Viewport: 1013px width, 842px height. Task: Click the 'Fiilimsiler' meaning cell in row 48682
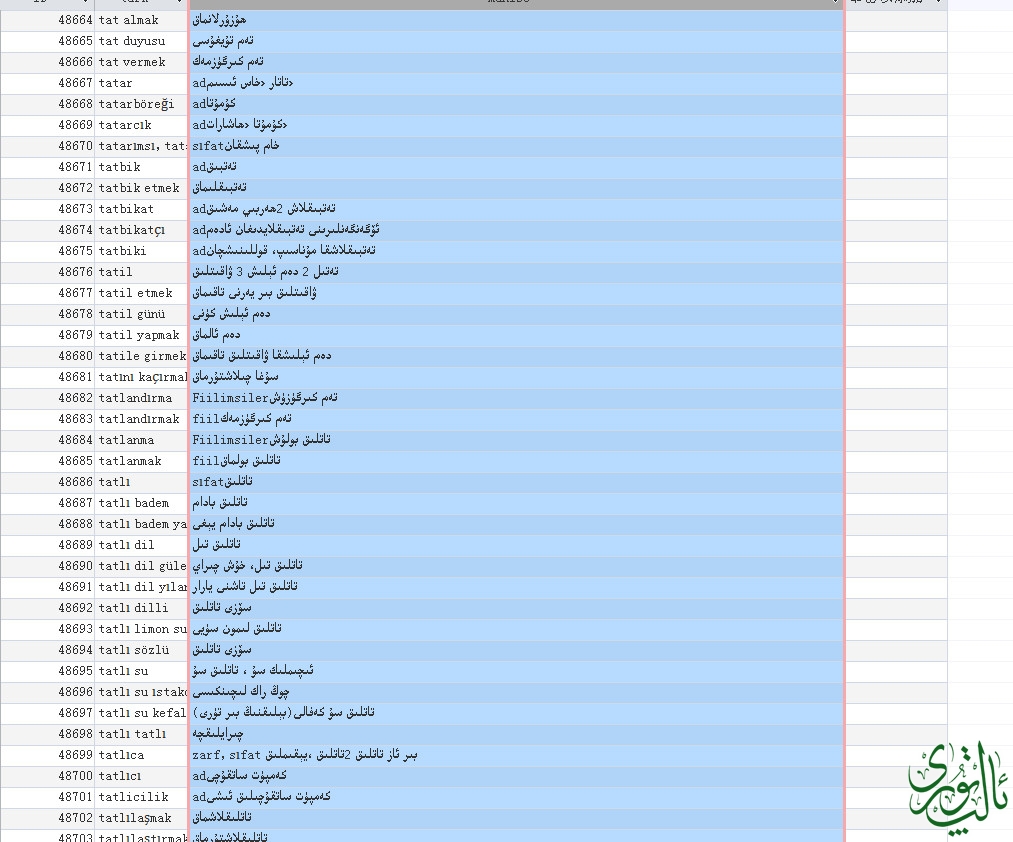[516, 398]
